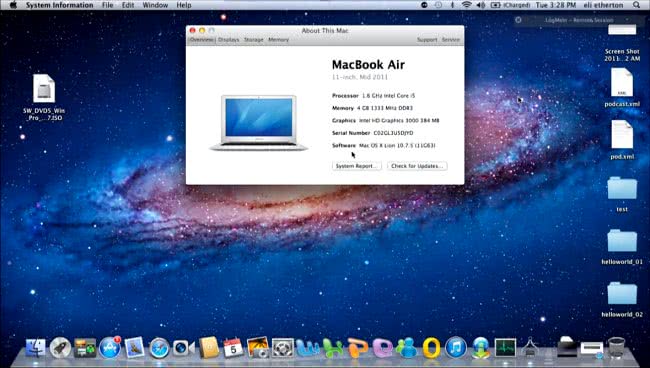Open FaceTime camera icon in dock
Screen dimensions: 650x368
tap(183, 347)
